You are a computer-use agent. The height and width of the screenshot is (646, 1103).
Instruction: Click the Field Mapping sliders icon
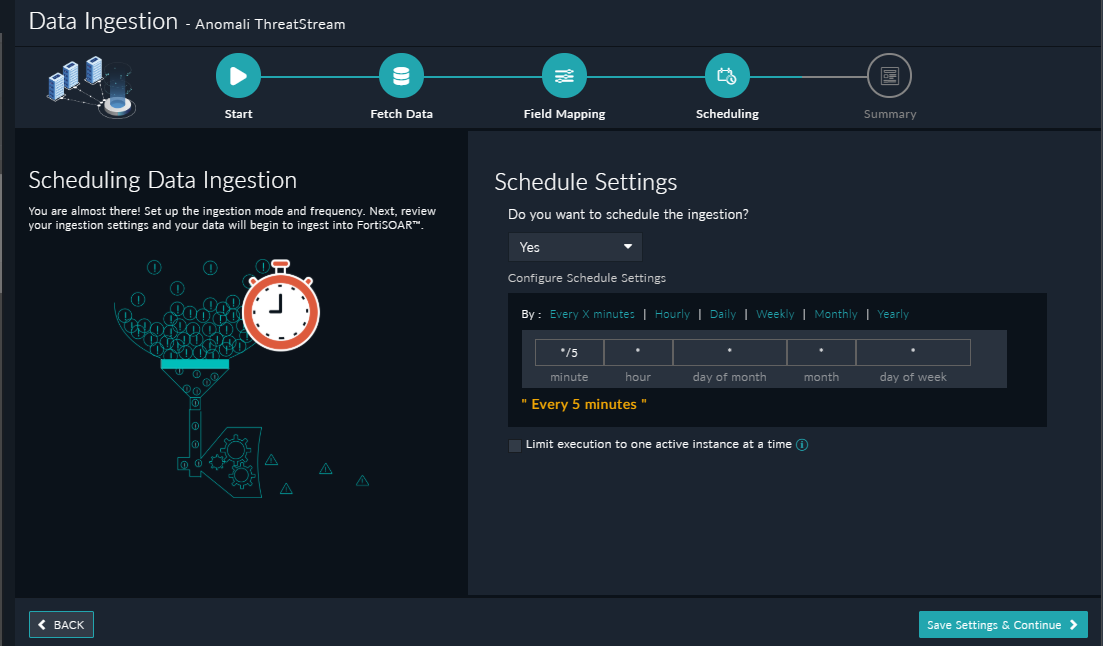(x=564, y=76)
